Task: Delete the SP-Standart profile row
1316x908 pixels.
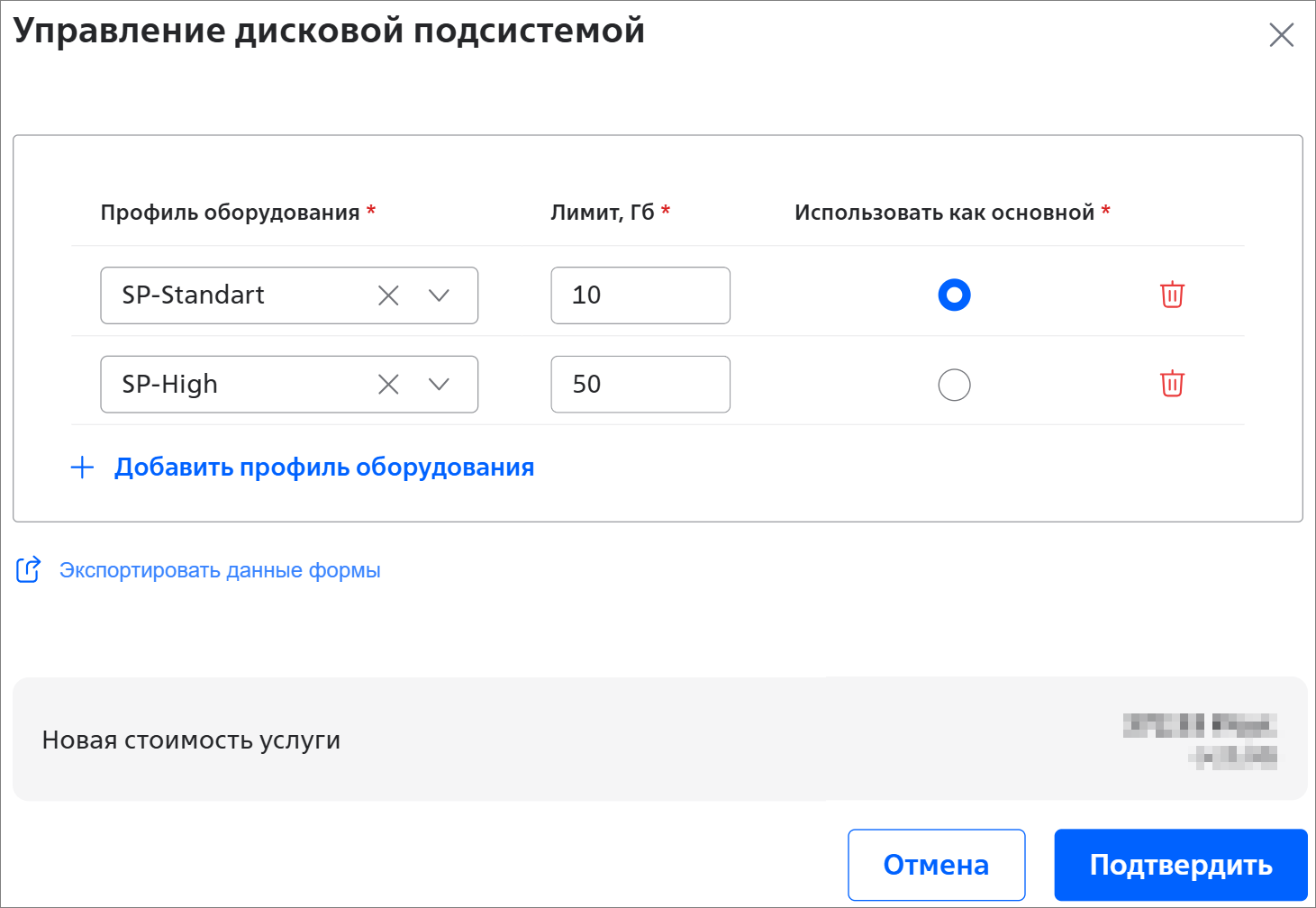Action: coord(1171,295)
